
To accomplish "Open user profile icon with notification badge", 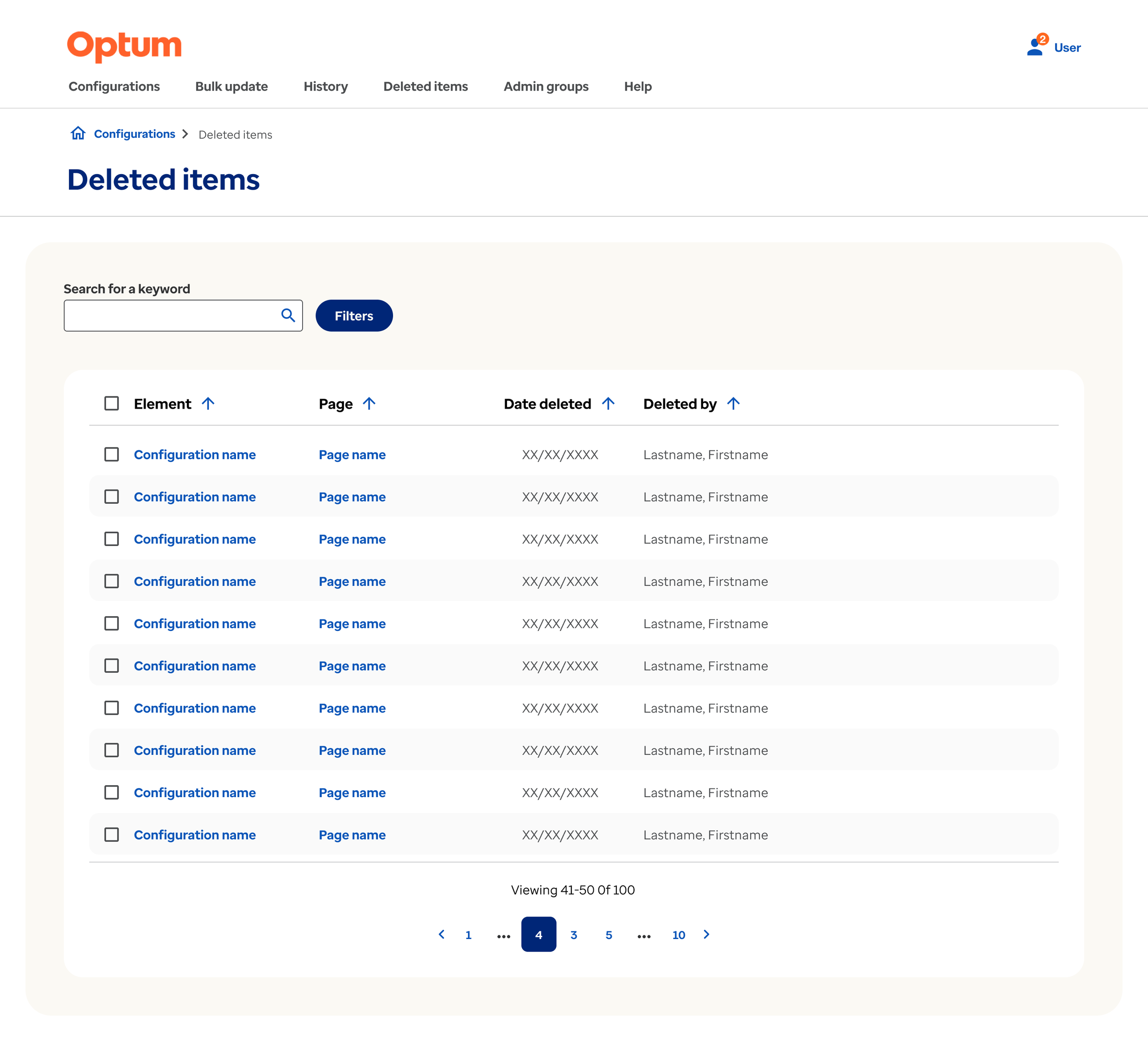I will pyautogui.click(x=1035, y=47).
